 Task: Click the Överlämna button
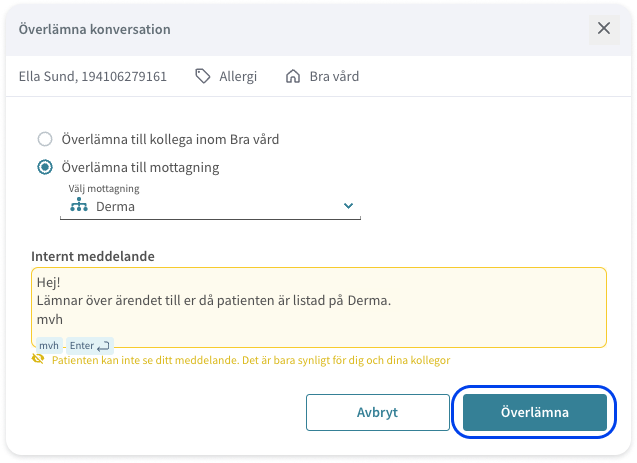535,412
